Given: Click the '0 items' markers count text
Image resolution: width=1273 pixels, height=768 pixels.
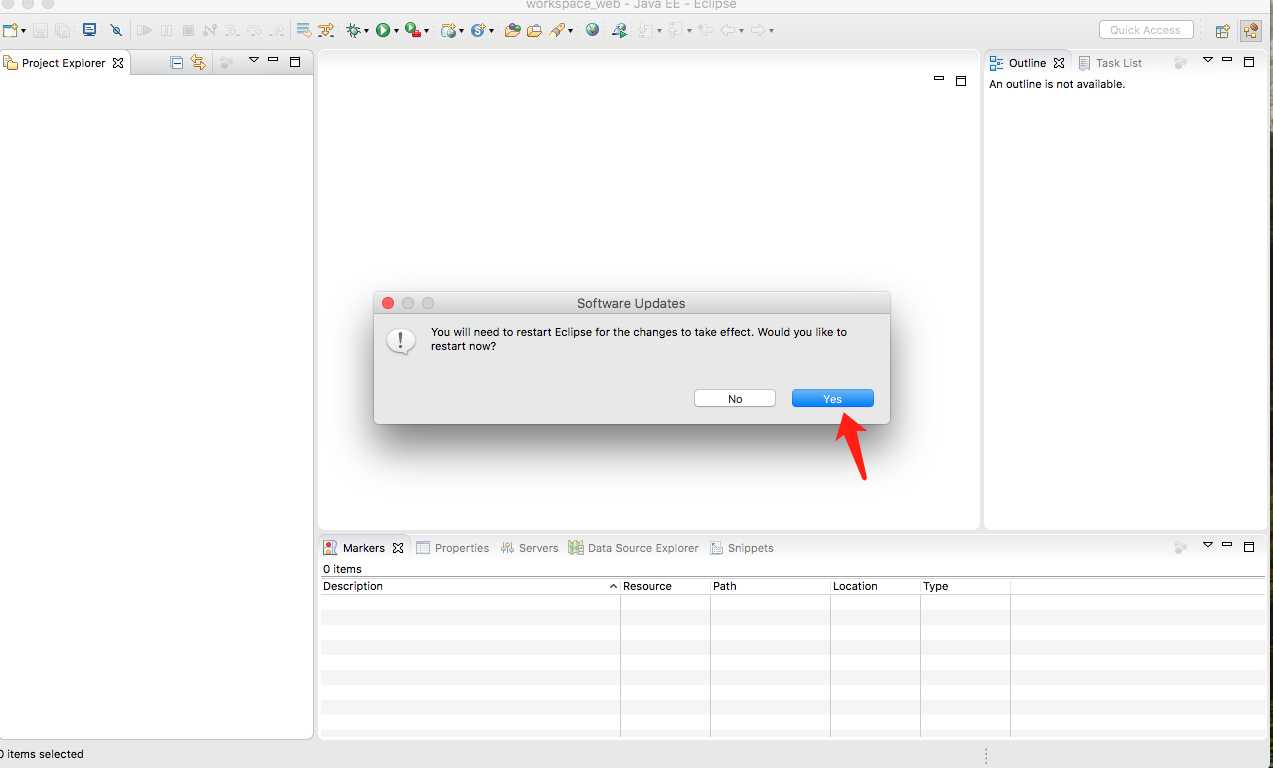Looking at the screenshot, I should click(x=342, y=569).
